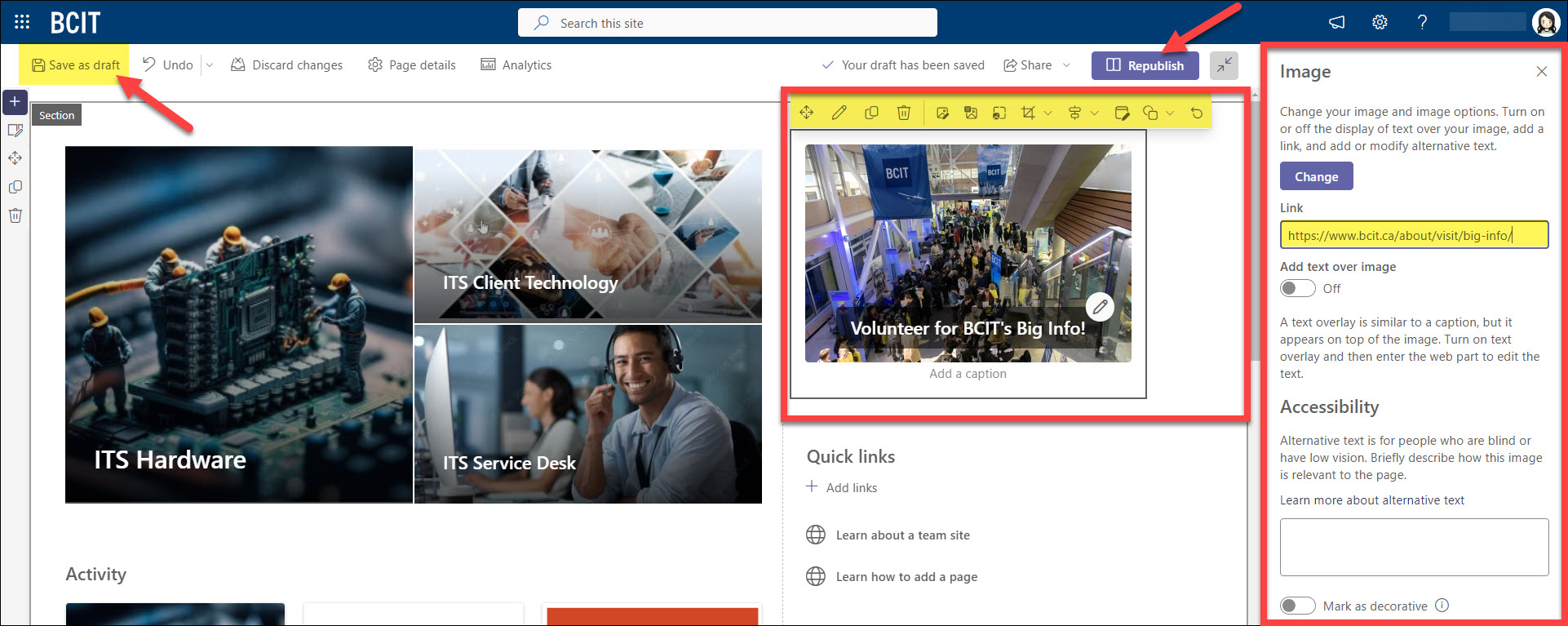Image resolution: width=1568 pixels, height=626 pixels.
Task: Duplicate the section from the left toolbar
Action: [x=15, y=187]
